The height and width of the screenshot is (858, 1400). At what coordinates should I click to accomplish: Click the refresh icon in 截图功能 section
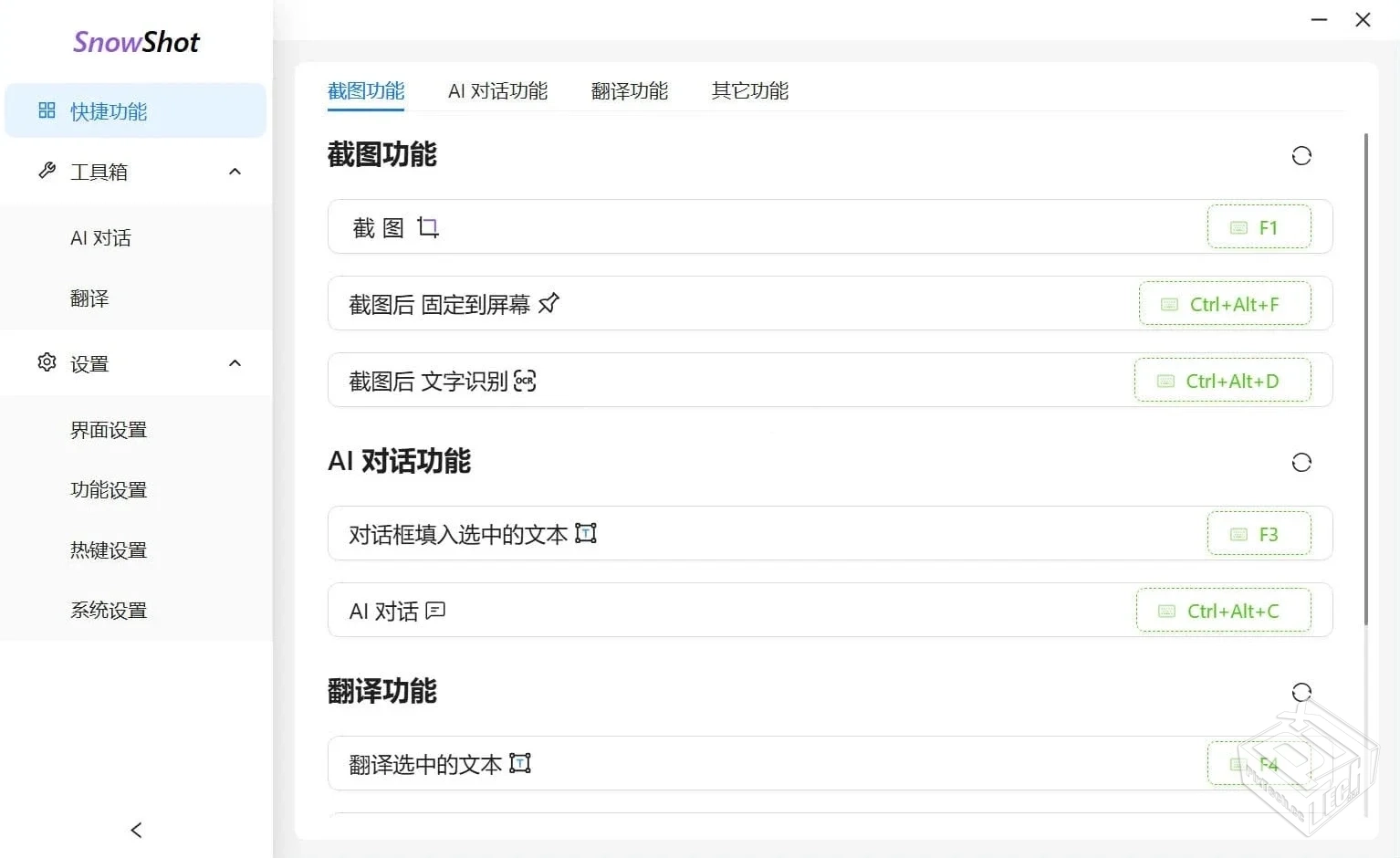point(1301,155)
